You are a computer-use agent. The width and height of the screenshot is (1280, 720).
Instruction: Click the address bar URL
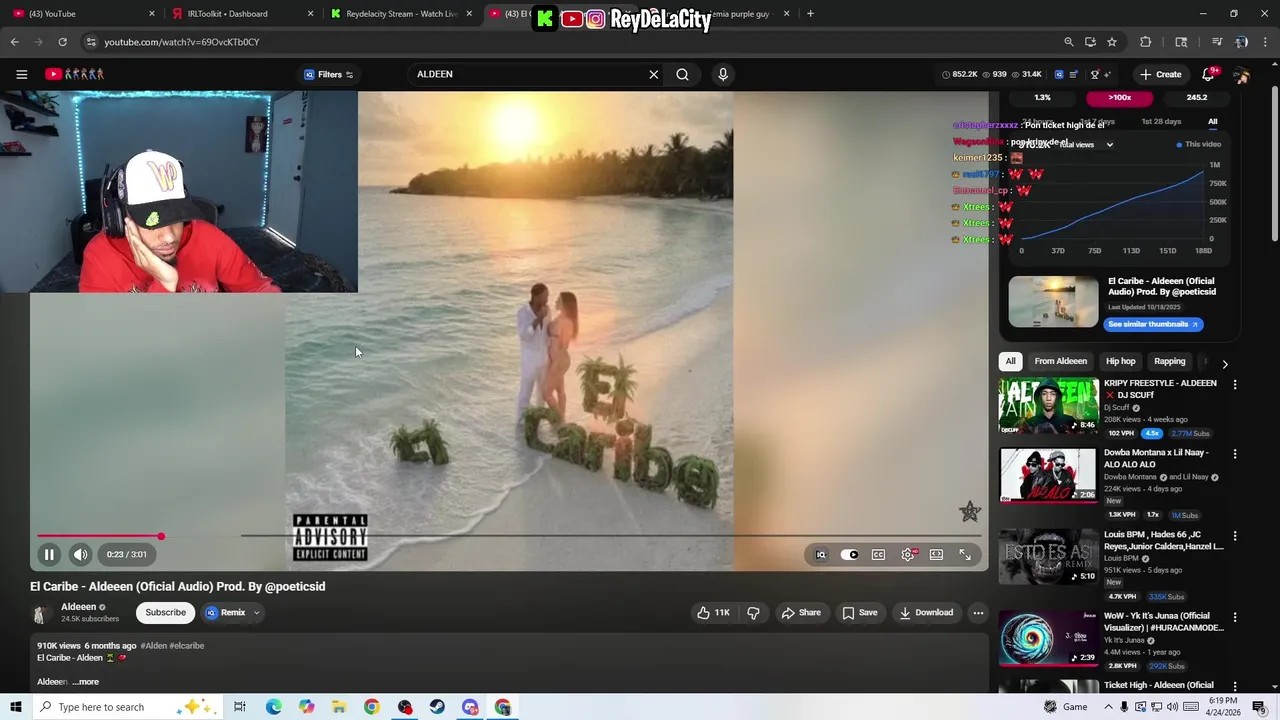tap(181, 42)
